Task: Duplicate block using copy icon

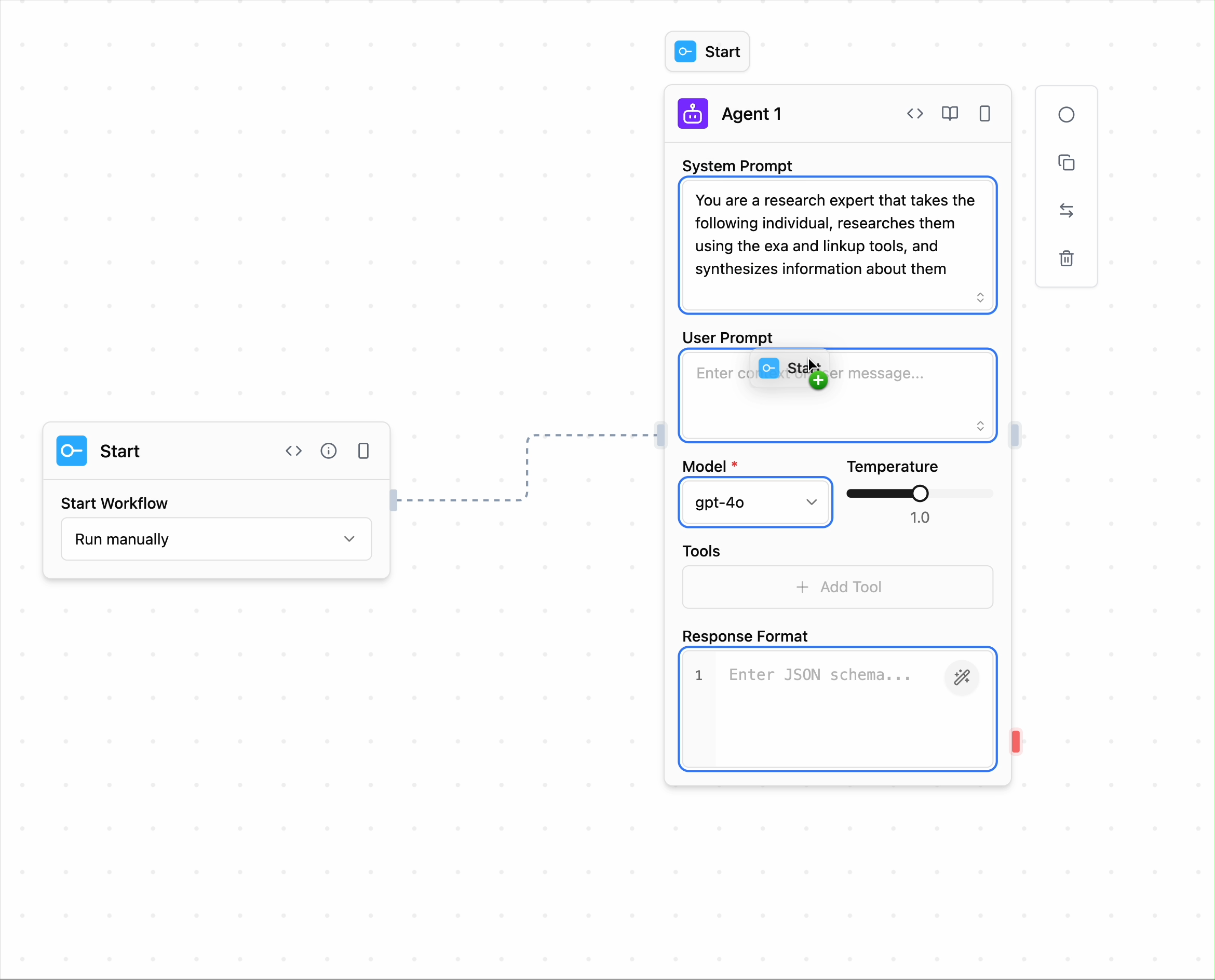Action: pyautogui.click(x=1066, y=163)
